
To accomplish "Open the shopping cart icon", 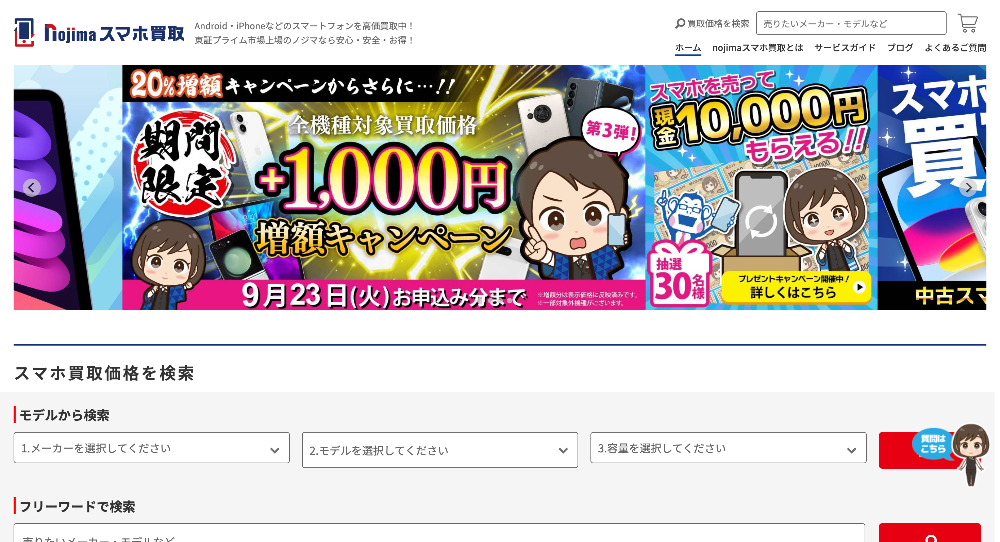I will [967, 24].
